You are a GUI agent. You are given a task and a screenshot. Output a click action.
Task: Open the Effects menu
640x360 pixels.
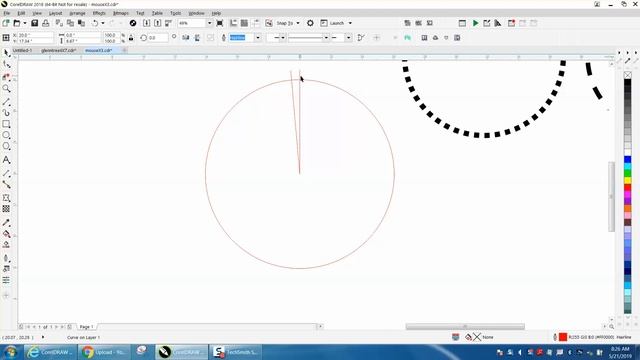coord(99,13)
